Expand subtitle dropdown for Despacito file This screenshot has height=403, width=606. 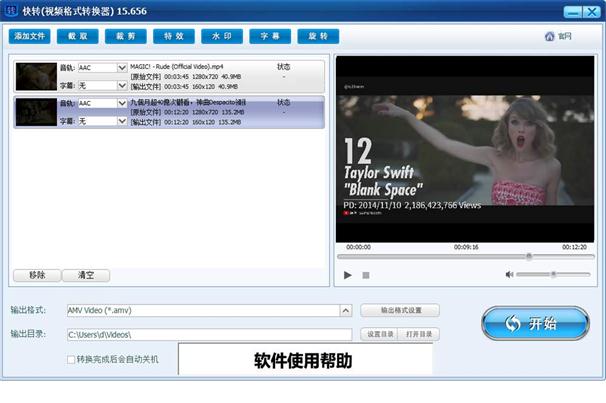(x=122, y=121)
